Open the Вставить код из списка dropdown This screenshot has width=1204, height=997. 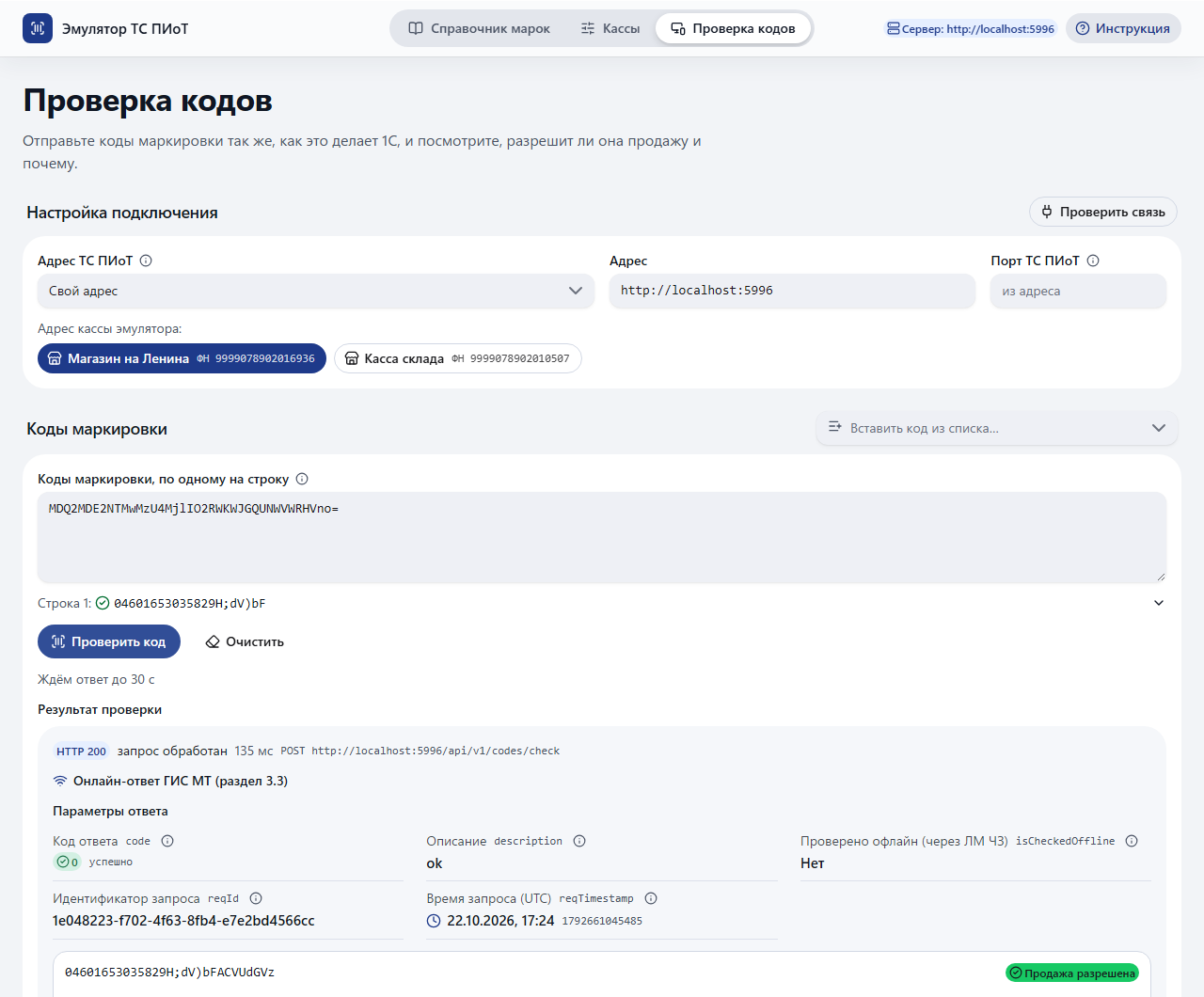[x=997, y=428]
